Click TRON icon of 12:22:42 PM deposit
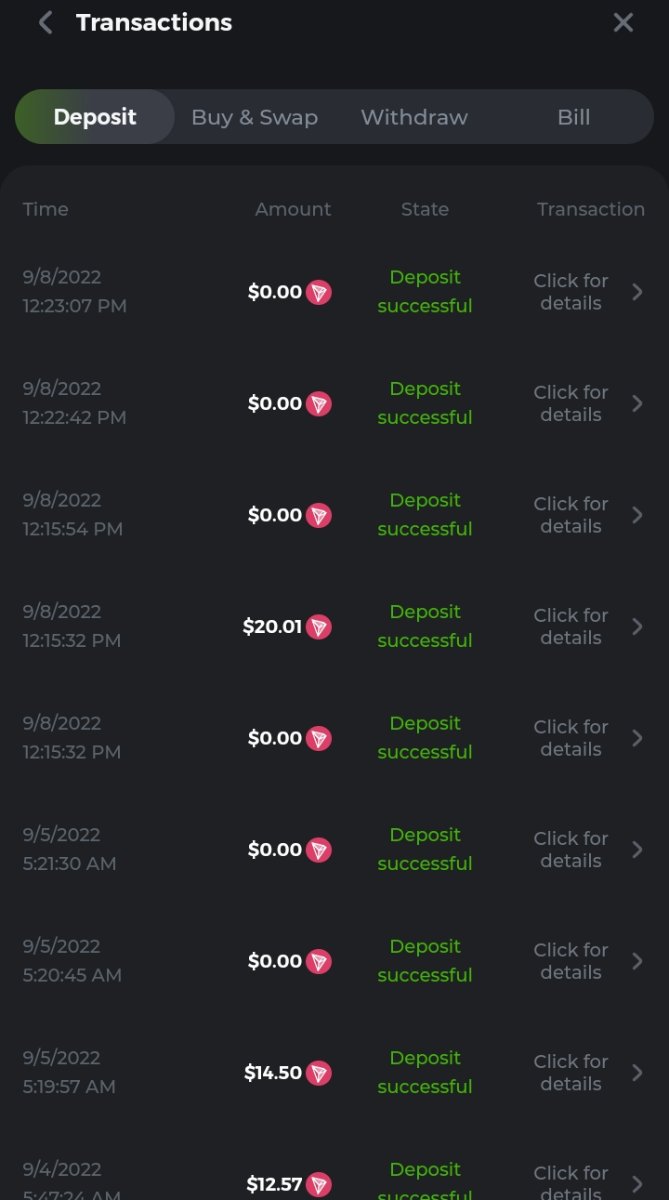Screen dimensions: 669x1200 319,404
